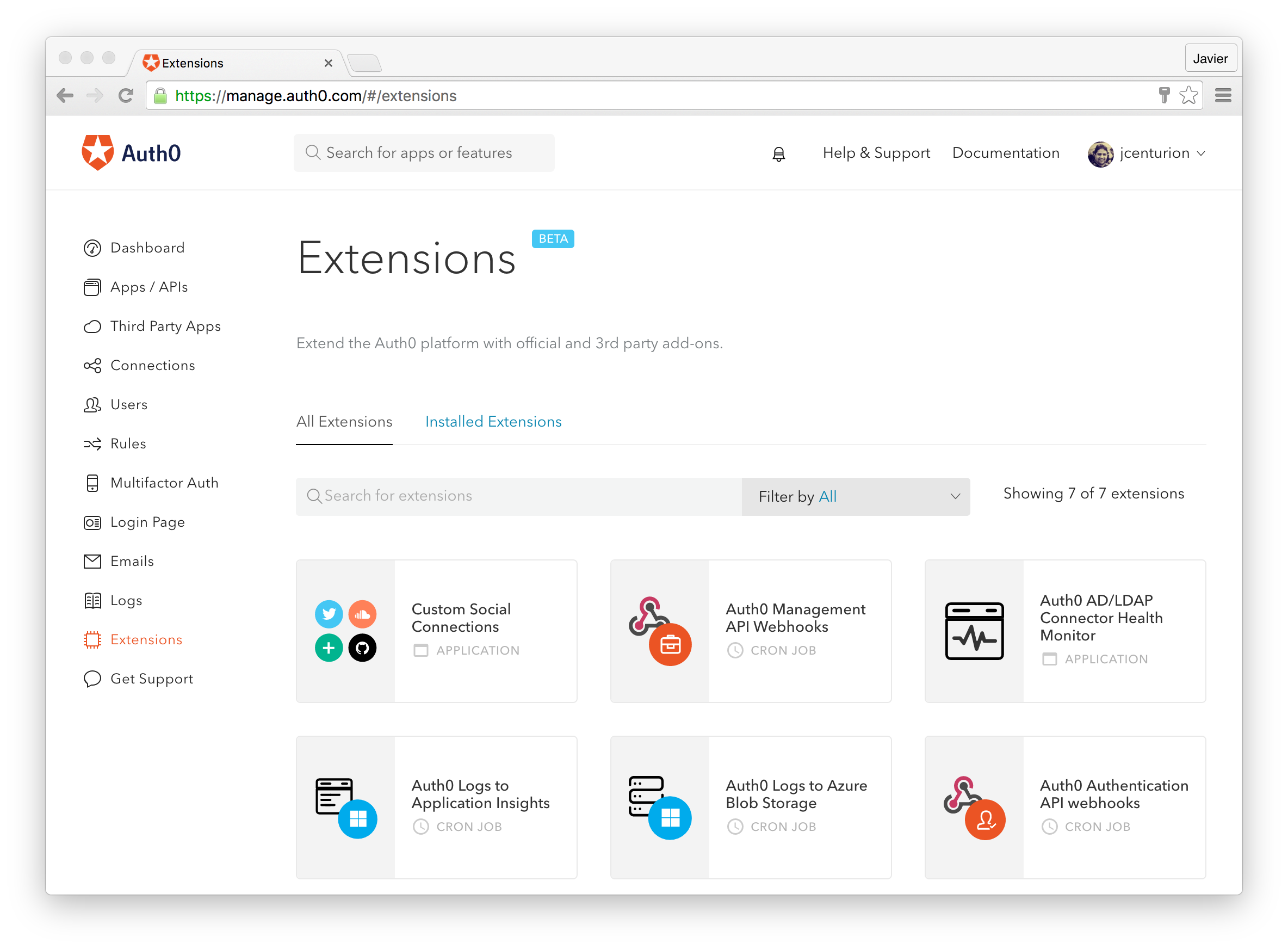Switch to the Installed Extensions tab
Image resolution: width=1288 pixels, height=949 pixels.
[493, 422]
